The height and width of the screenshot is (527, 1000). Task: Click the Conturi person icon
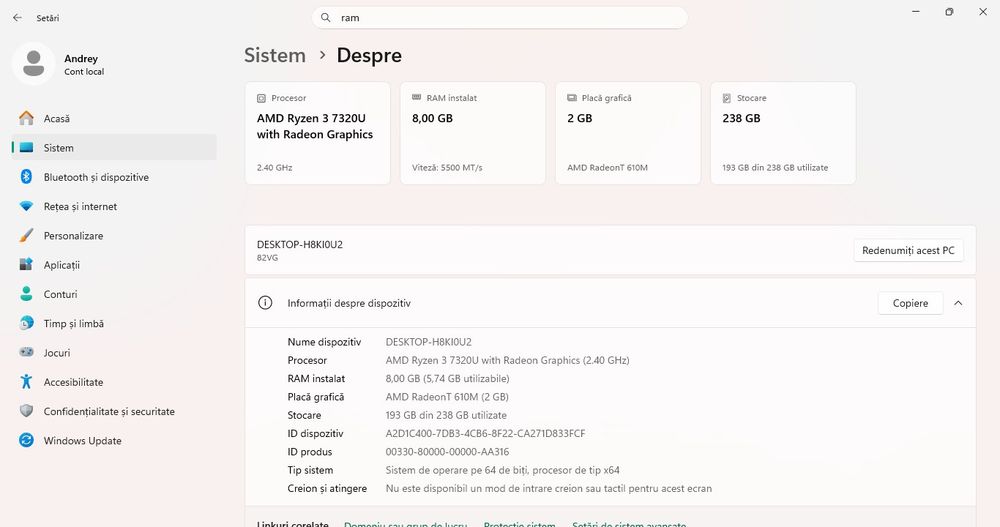click(x=26, y=293)
